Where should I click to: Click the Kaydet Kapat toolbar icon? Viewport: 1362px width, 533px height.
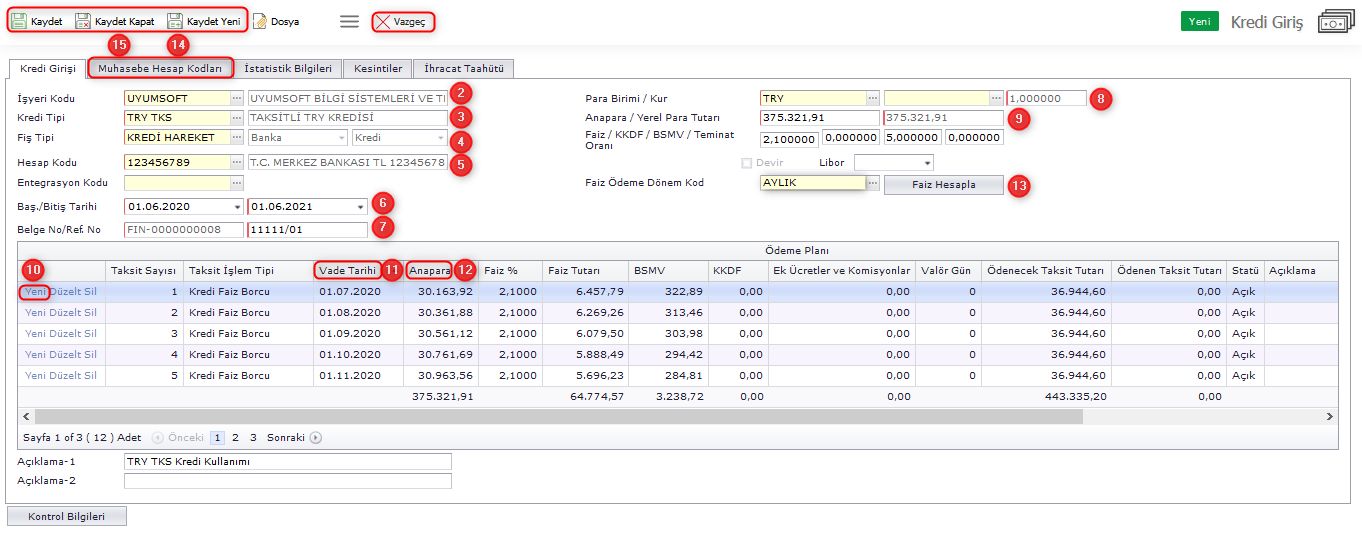pos(83,20)
